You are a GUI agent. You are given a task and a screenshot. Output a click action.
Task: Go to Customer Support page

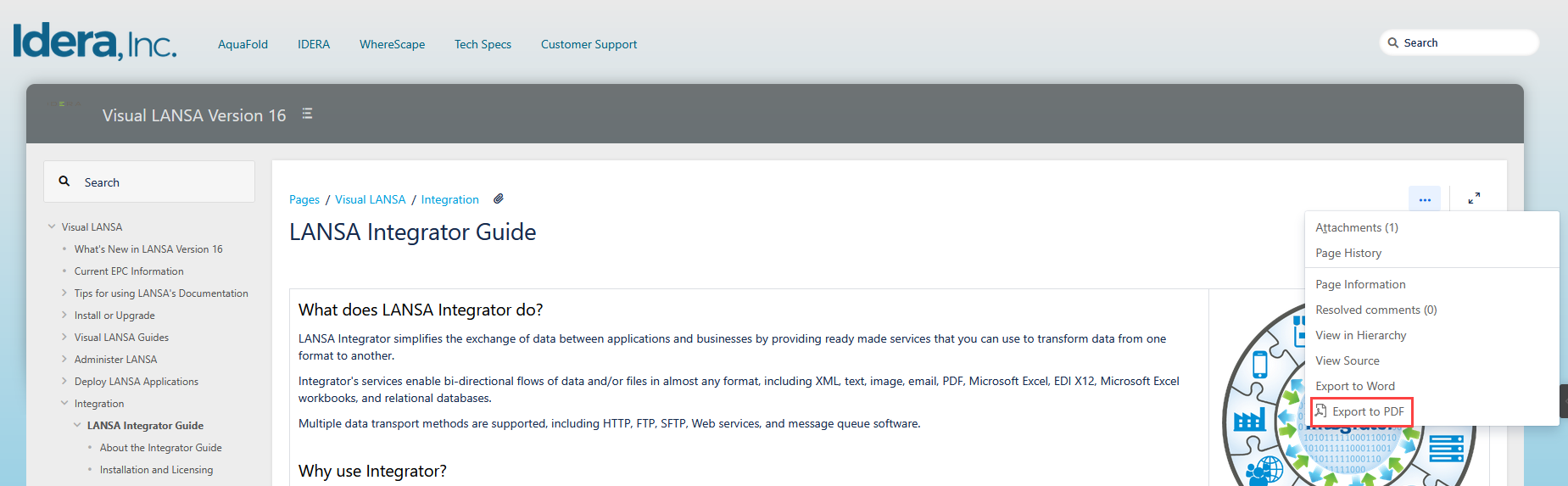click(589, 44)
